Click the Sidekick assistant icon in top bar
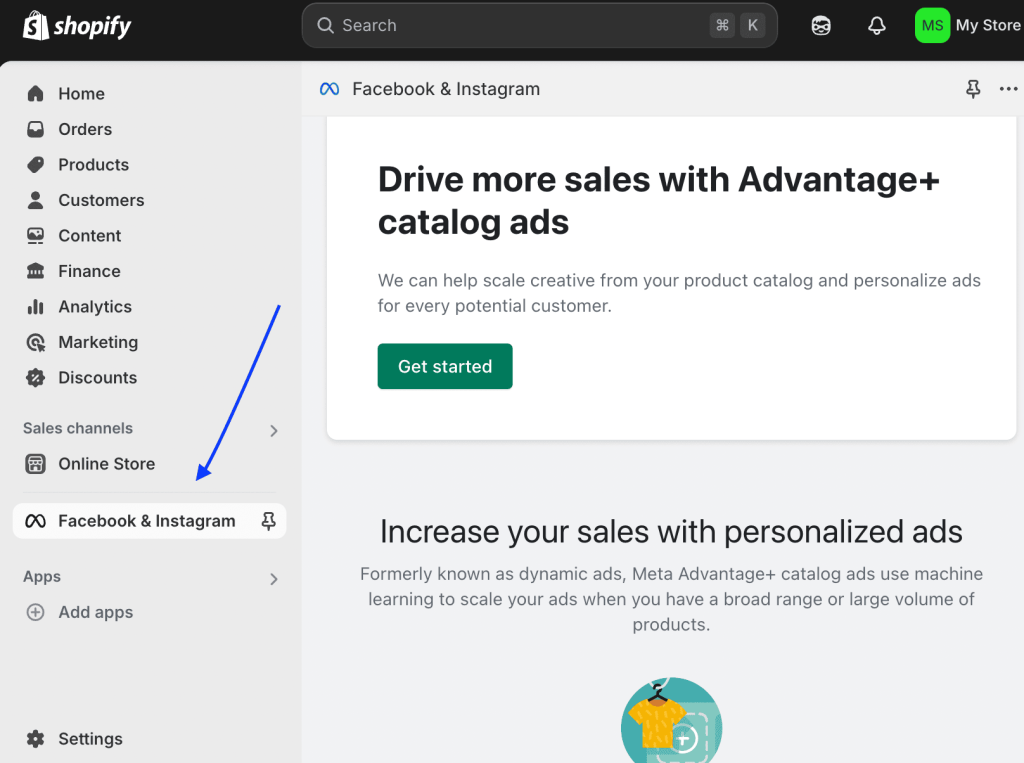Screen dimensions: 1024x763 point(821,26)
